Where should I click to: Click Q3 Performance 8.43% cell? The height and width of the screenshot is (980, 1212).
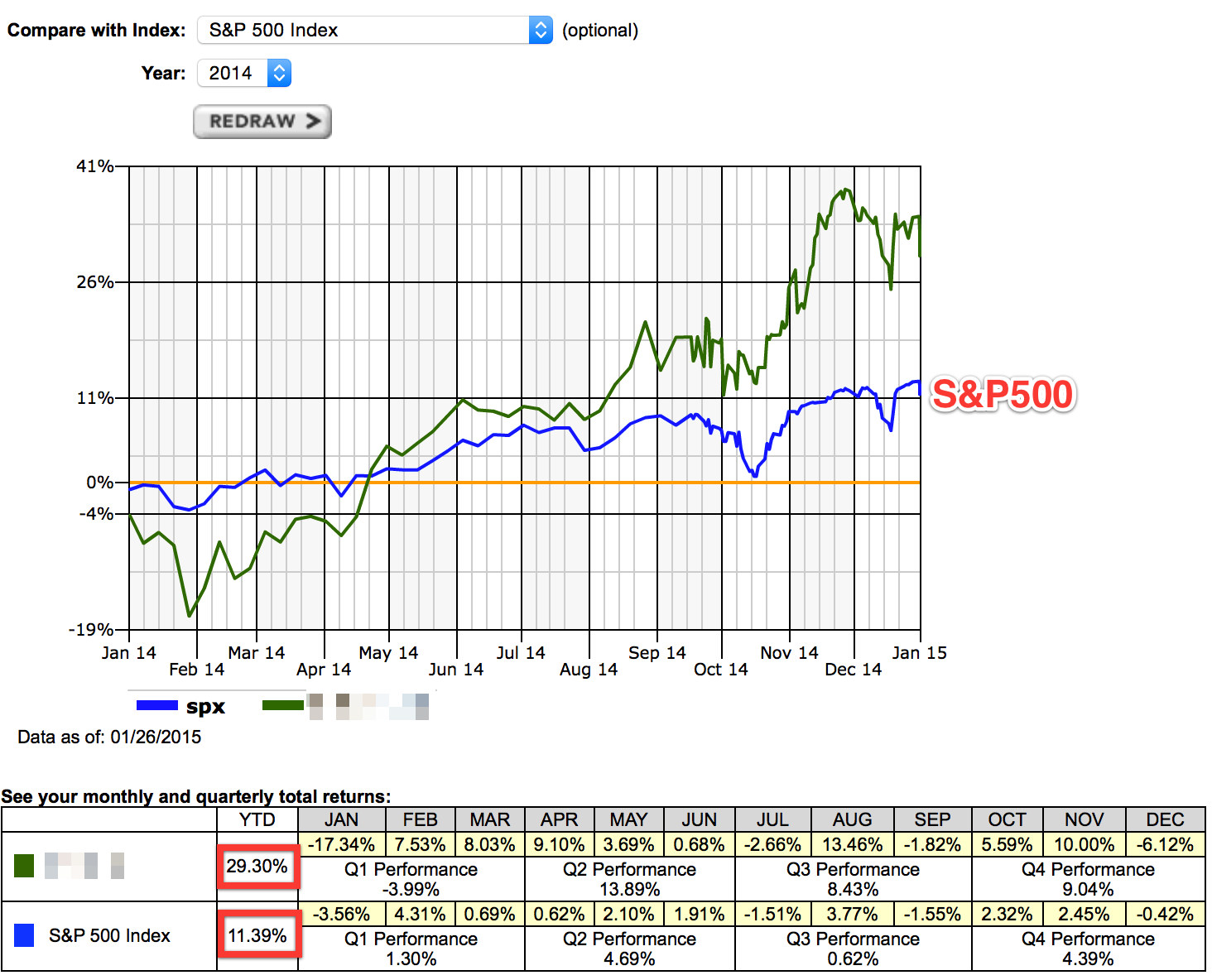point(854,879)
